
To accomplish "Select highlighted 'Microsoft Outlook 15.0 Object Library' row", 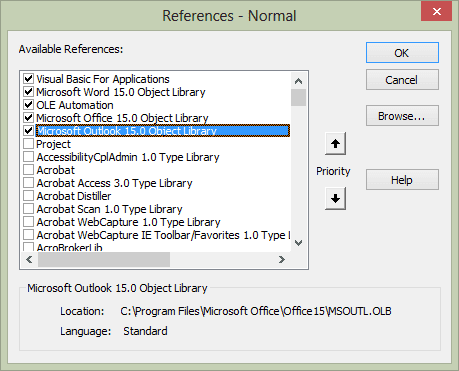I will pos(163,131).
